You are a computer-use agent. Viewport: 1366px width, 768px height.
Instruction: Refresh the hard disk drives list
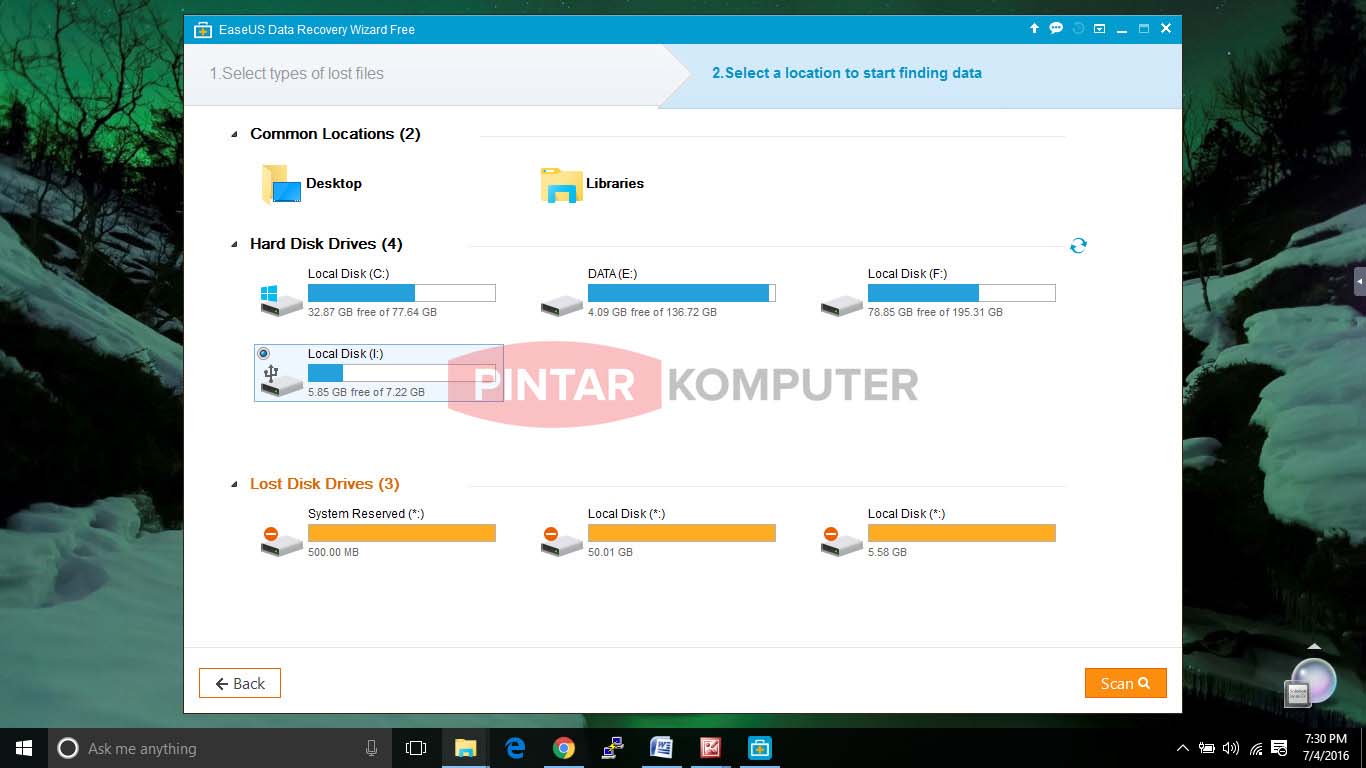tap(1078, 245)
